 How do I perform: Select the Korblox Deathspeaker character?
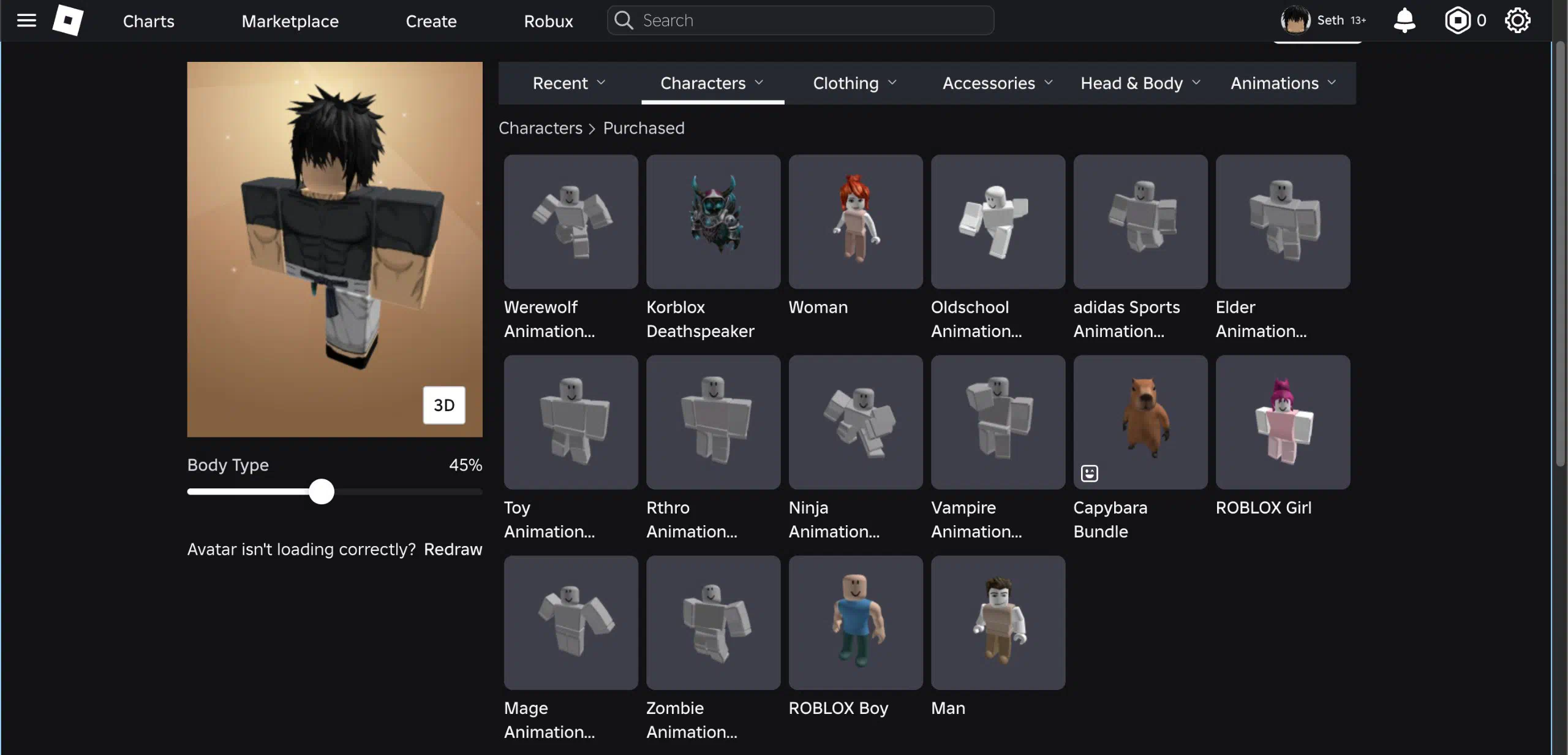click(713, 221)
